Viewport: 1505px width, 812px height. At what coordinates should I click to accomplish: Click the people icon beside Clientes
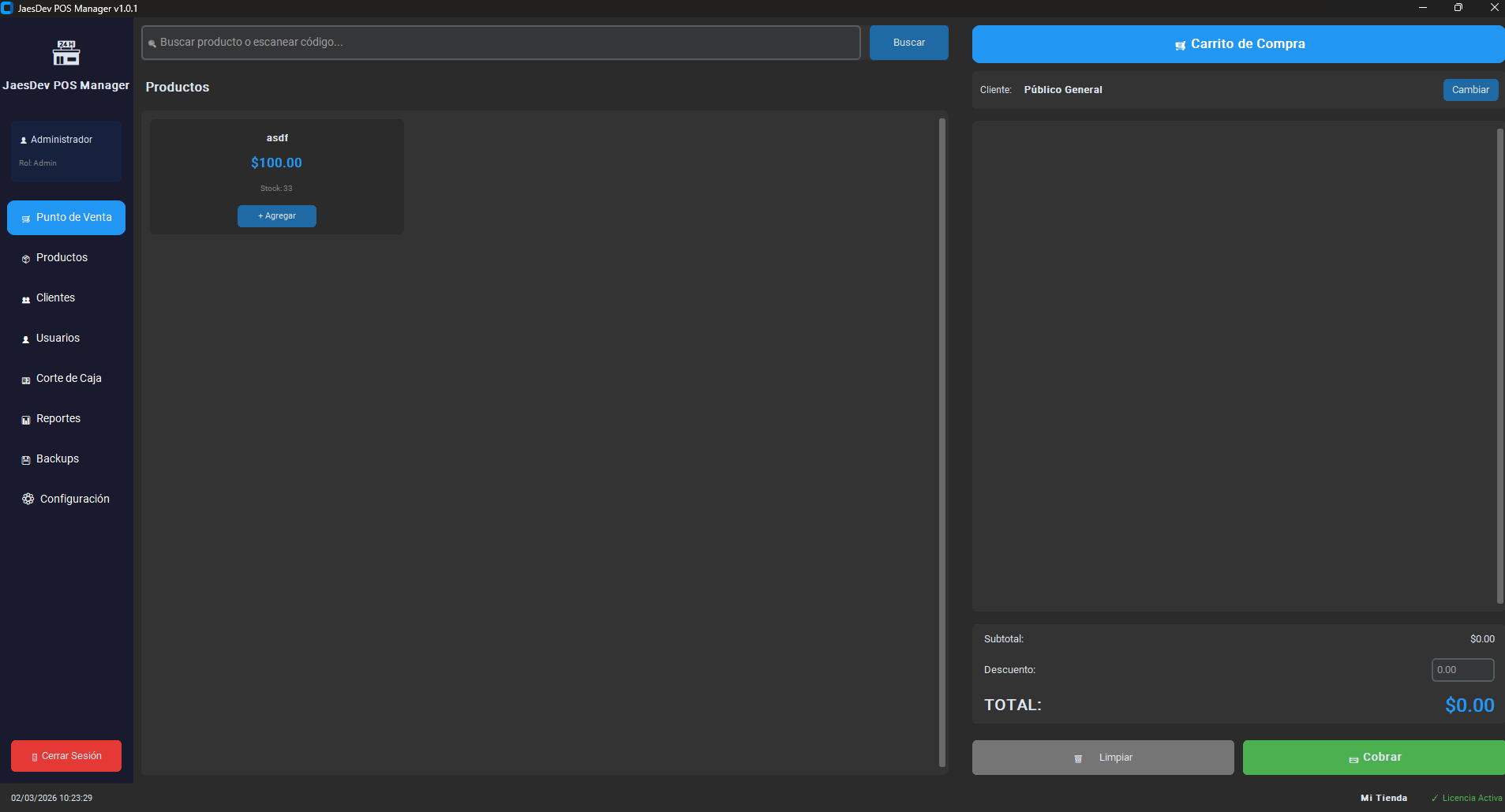point(26,299)
